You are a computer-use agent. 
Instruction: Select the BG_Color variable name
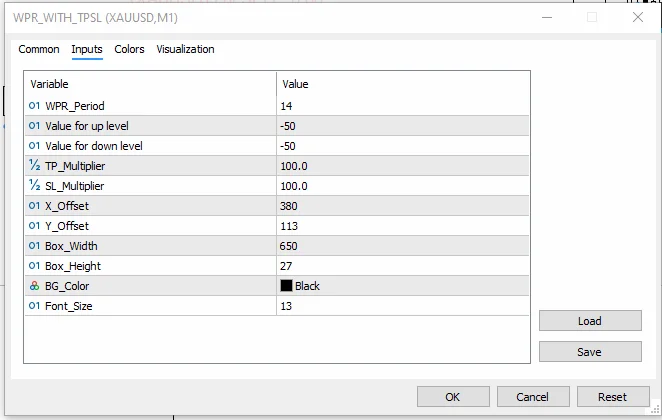(x=67, y=286)
